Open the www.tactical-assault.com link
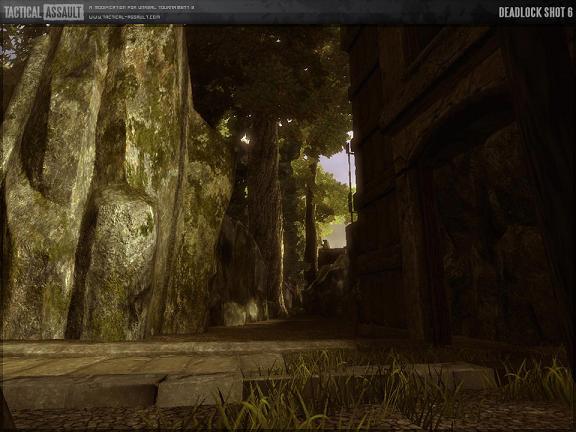Screen dimensions: 576x432 coord(124,17)
